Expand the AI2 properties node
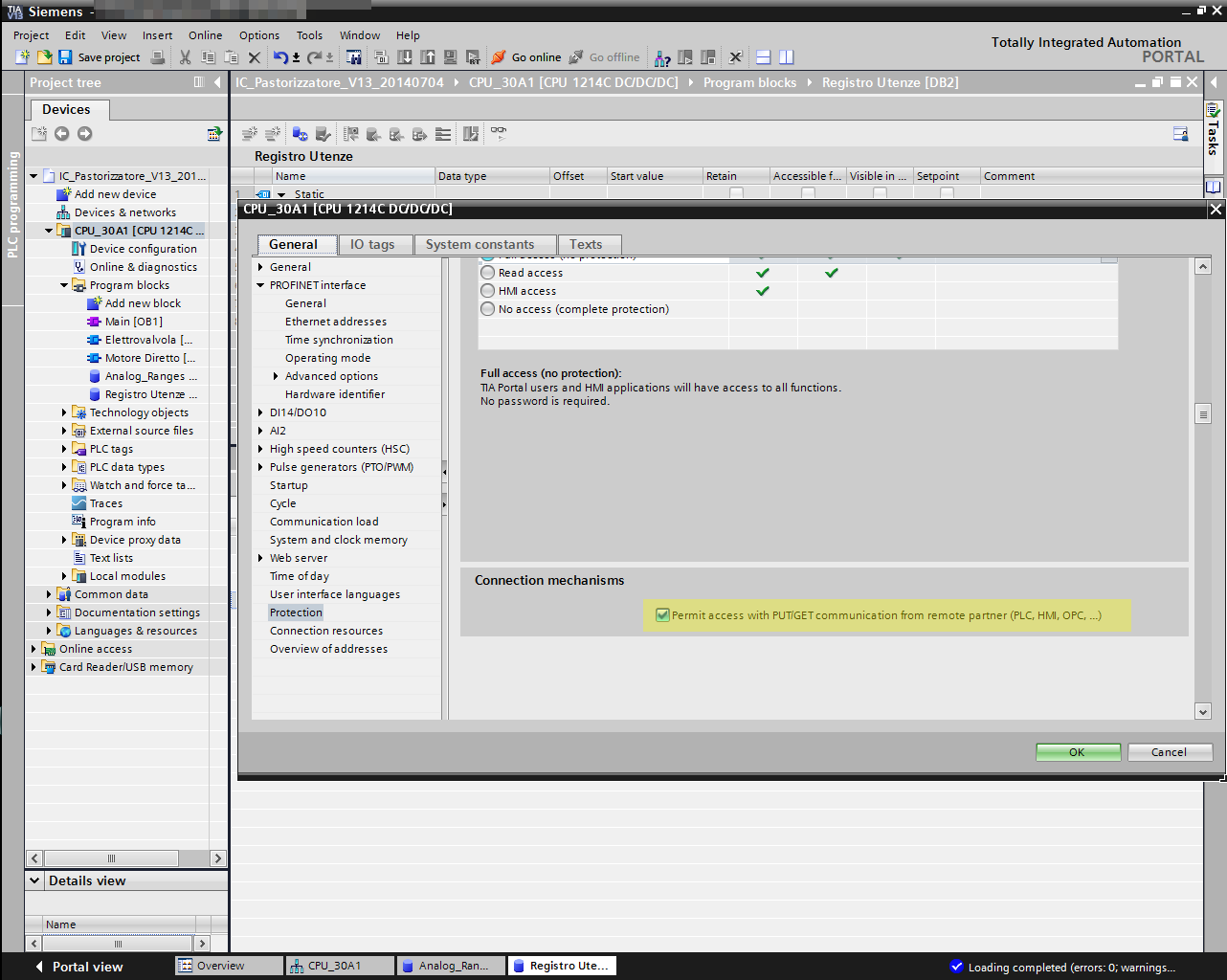Image resolution: width=1227 pixels, height=980 pixels. [260, 431]
